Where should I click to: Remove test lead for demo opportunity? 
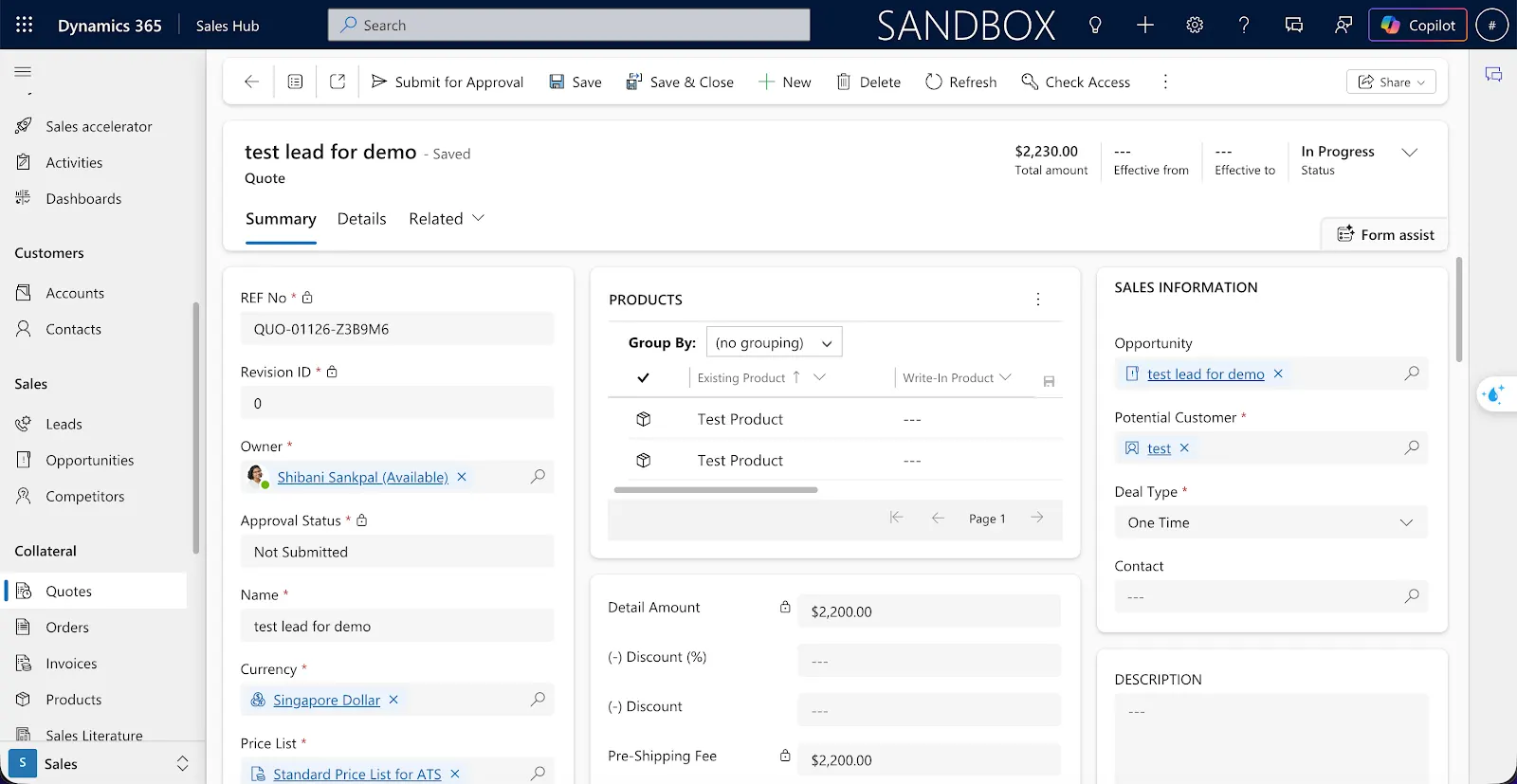pyautogui.click(x=1278, y=374)
